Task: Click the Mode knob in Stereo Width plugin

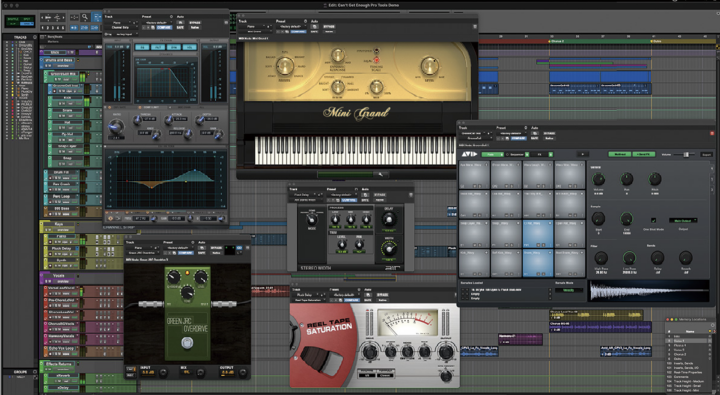Action: click(312, 220)
